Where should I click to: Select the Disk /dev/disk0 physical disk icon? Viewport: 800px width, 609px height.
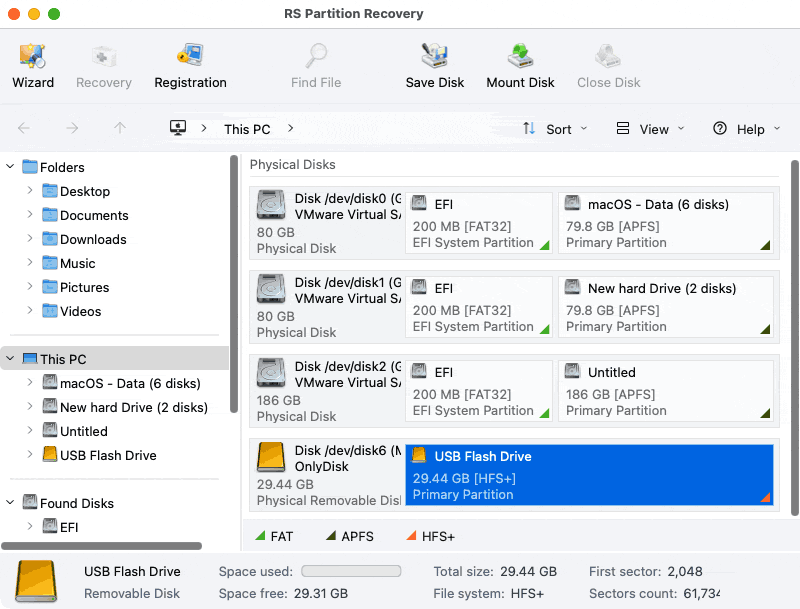click(272, 205)
